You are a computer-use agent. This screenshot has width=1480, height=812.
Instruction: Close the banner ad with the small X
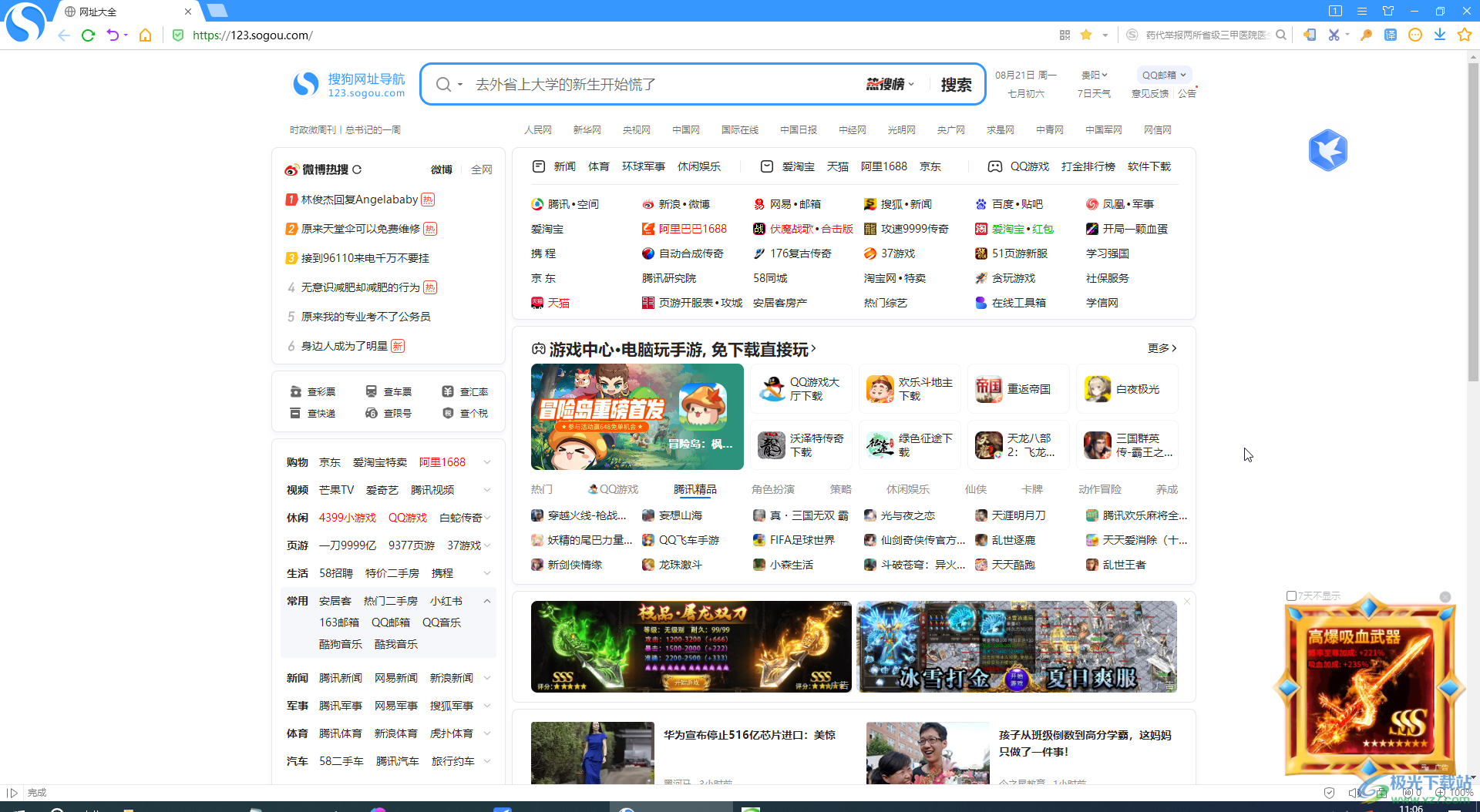click(1187, 602)
